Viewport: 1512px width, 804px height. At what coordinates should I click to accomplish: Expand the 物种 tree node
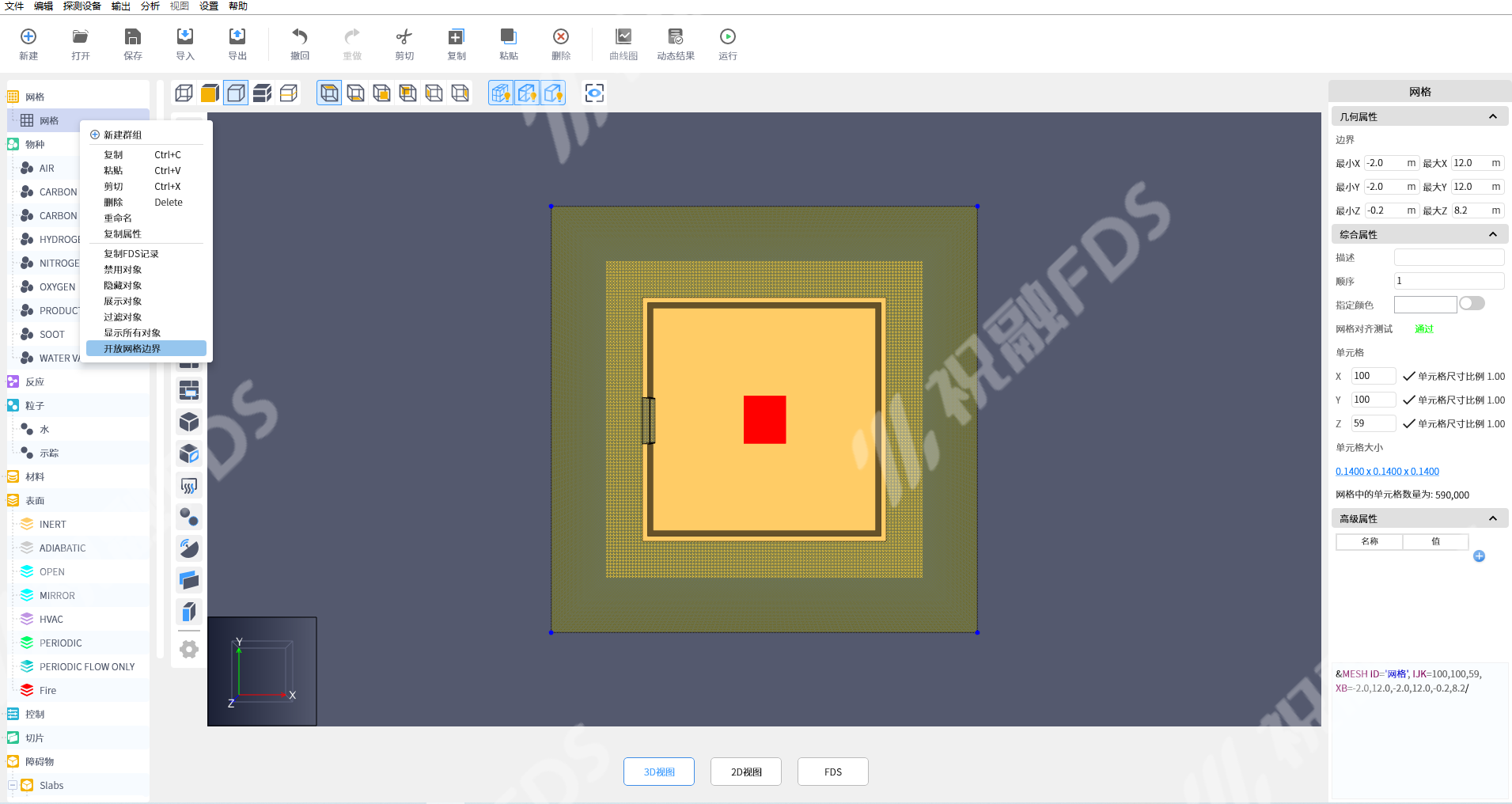pyautogui.click(x=13, y=144)
